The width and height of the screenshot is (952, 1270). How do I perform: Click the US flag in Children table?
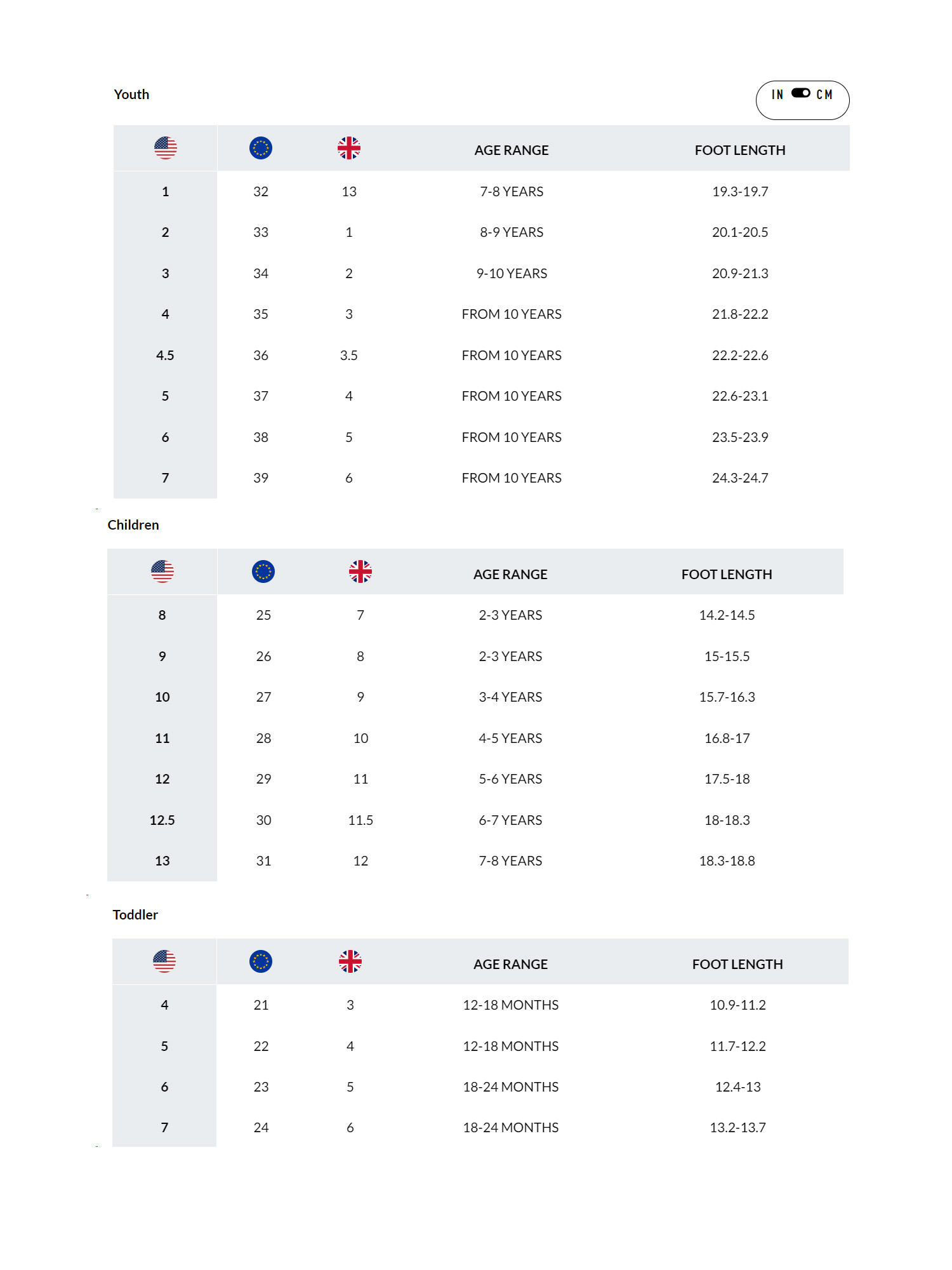pos(162,571)
